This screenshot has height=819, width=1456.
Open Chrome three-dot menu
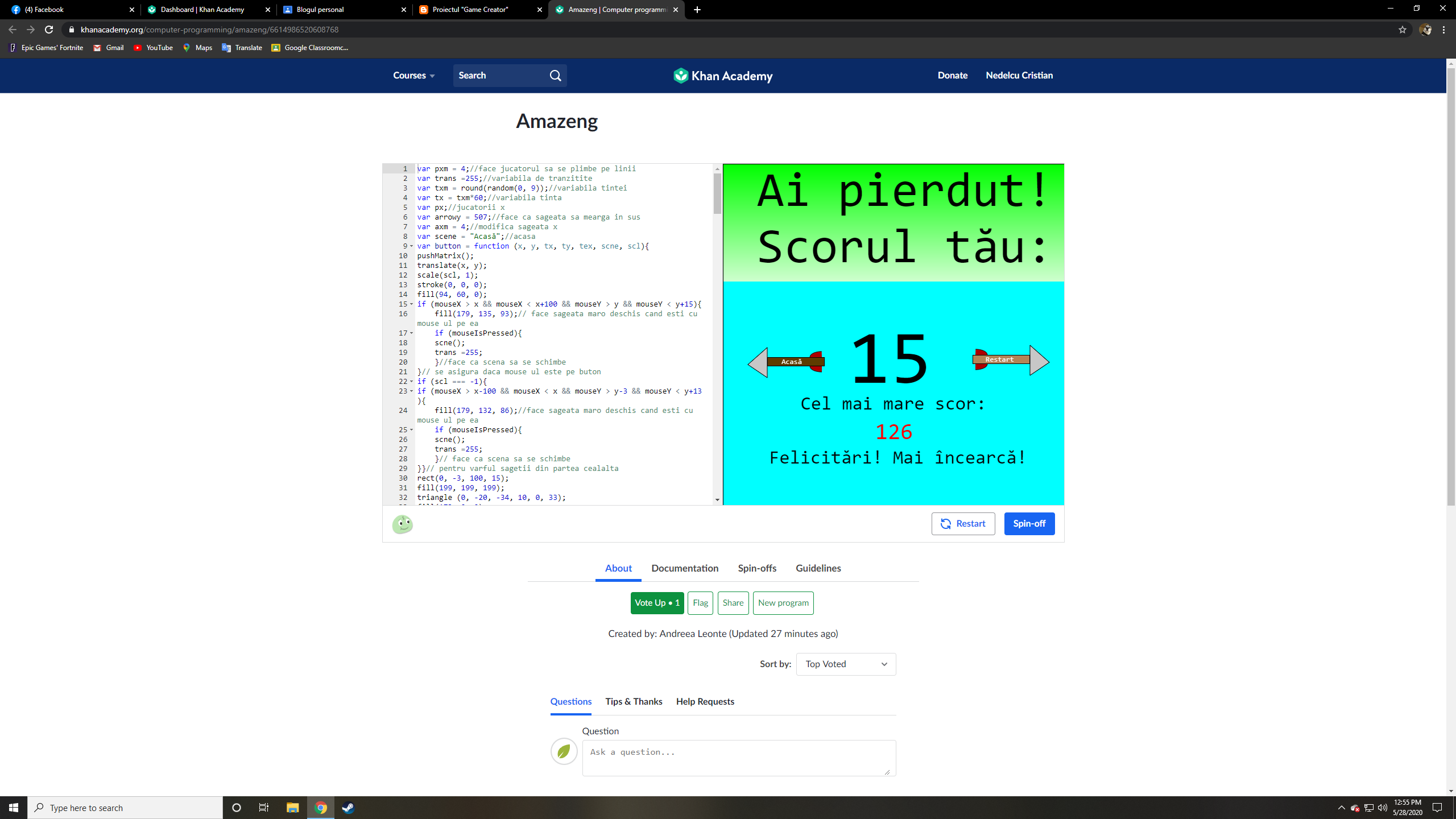(1444, 30)
